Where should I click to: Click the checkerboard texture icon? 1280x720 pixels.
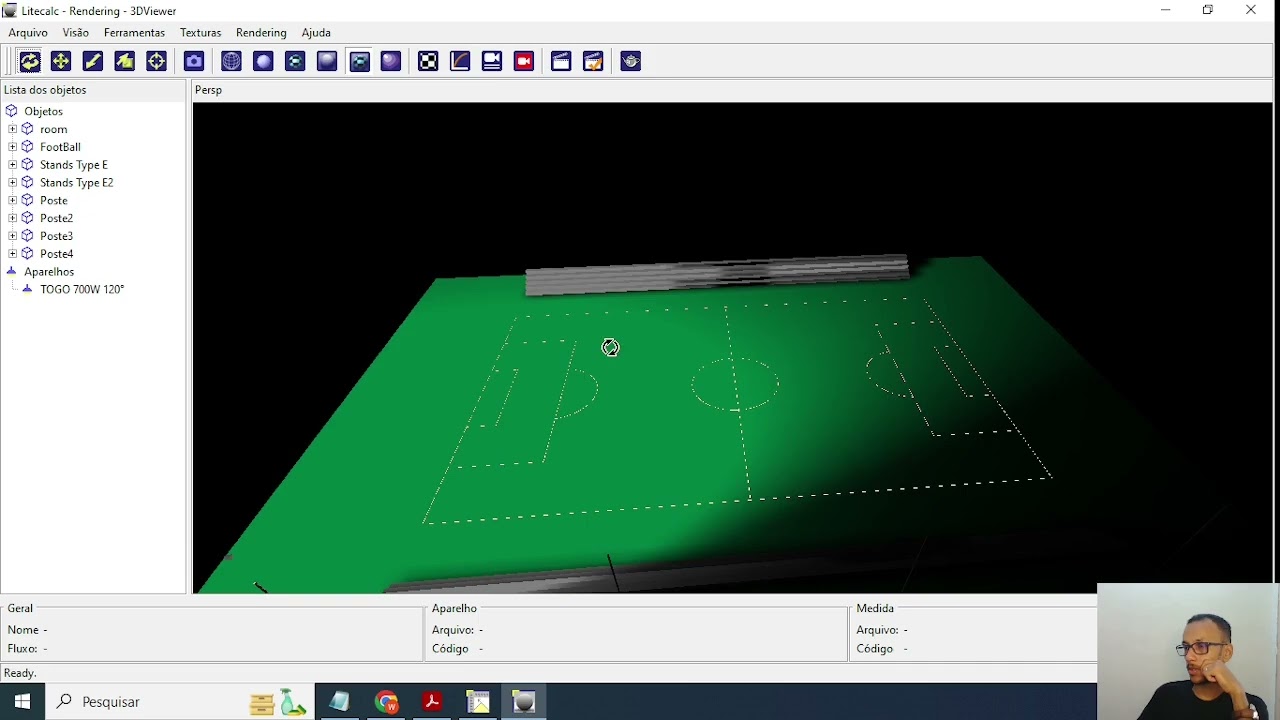(428, 62)
